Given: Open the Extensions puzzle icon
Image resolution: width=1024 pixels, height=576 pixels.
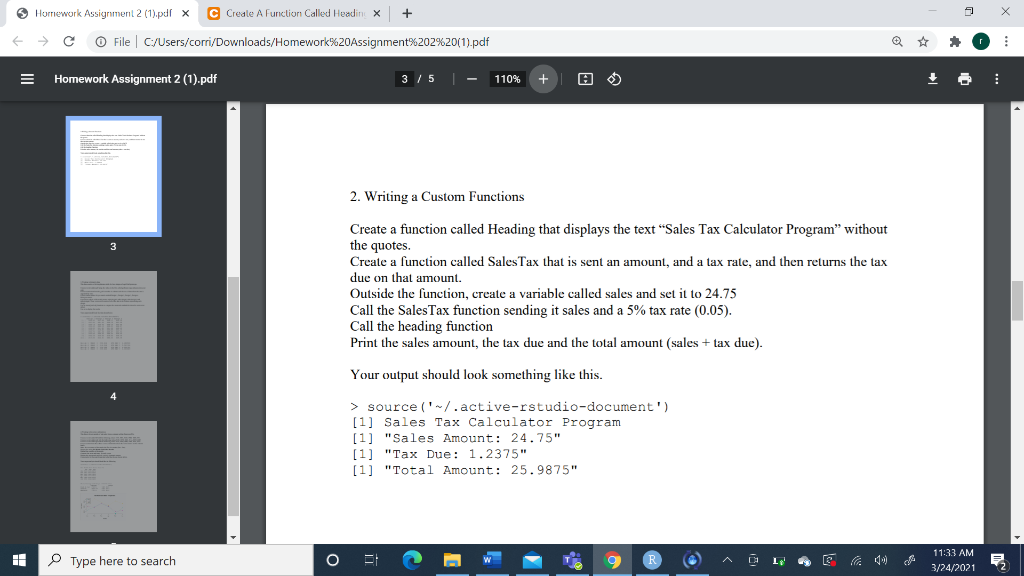Looking at the screenshot, I should pos(955,42).
